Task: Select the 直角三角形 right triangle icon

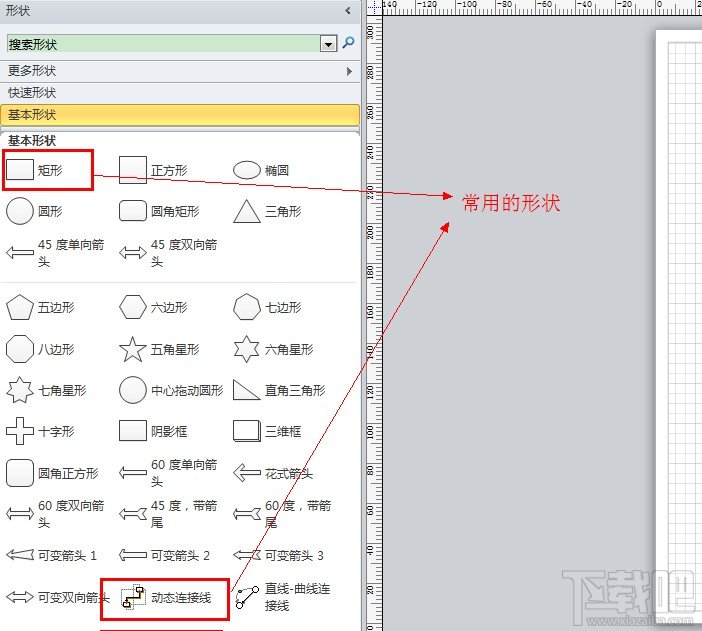Action: 247,391
